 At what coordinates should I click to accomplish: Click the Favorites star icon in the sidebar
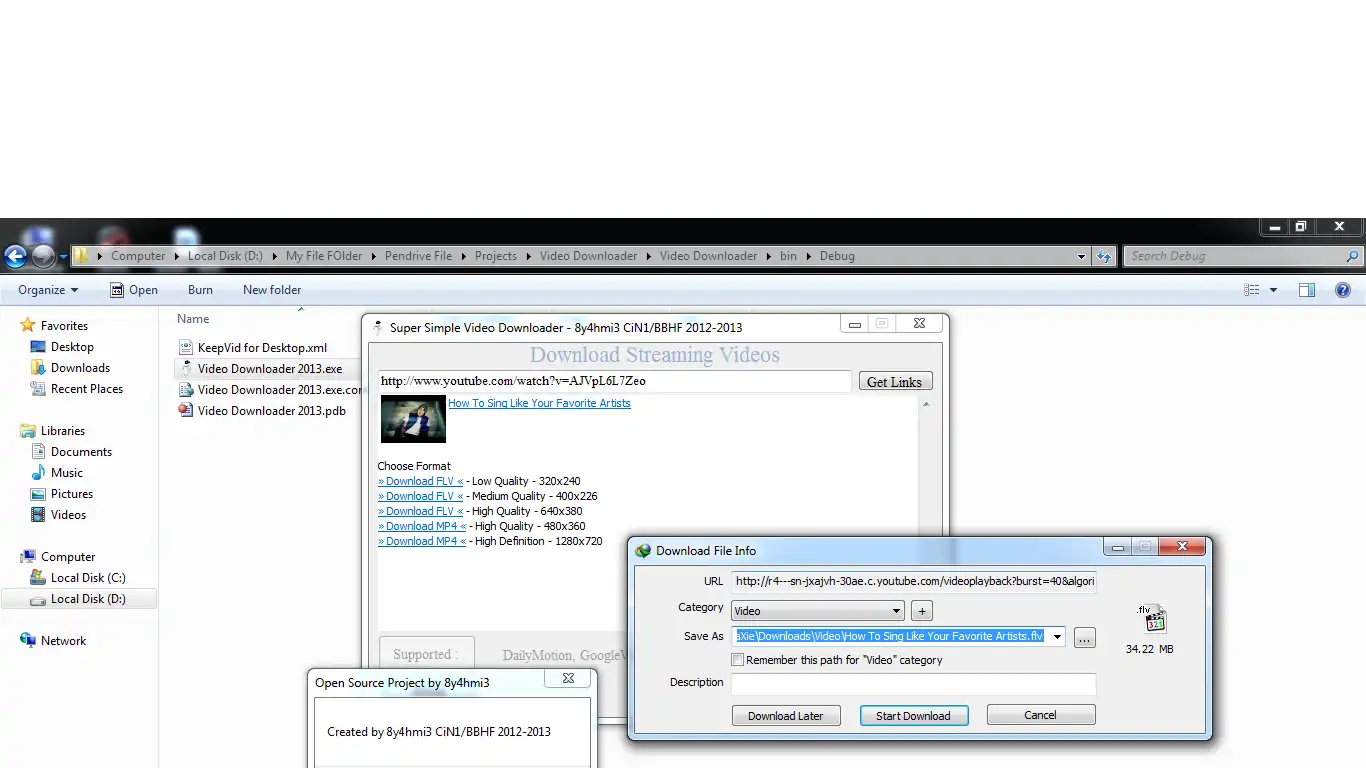click(28, 325)
